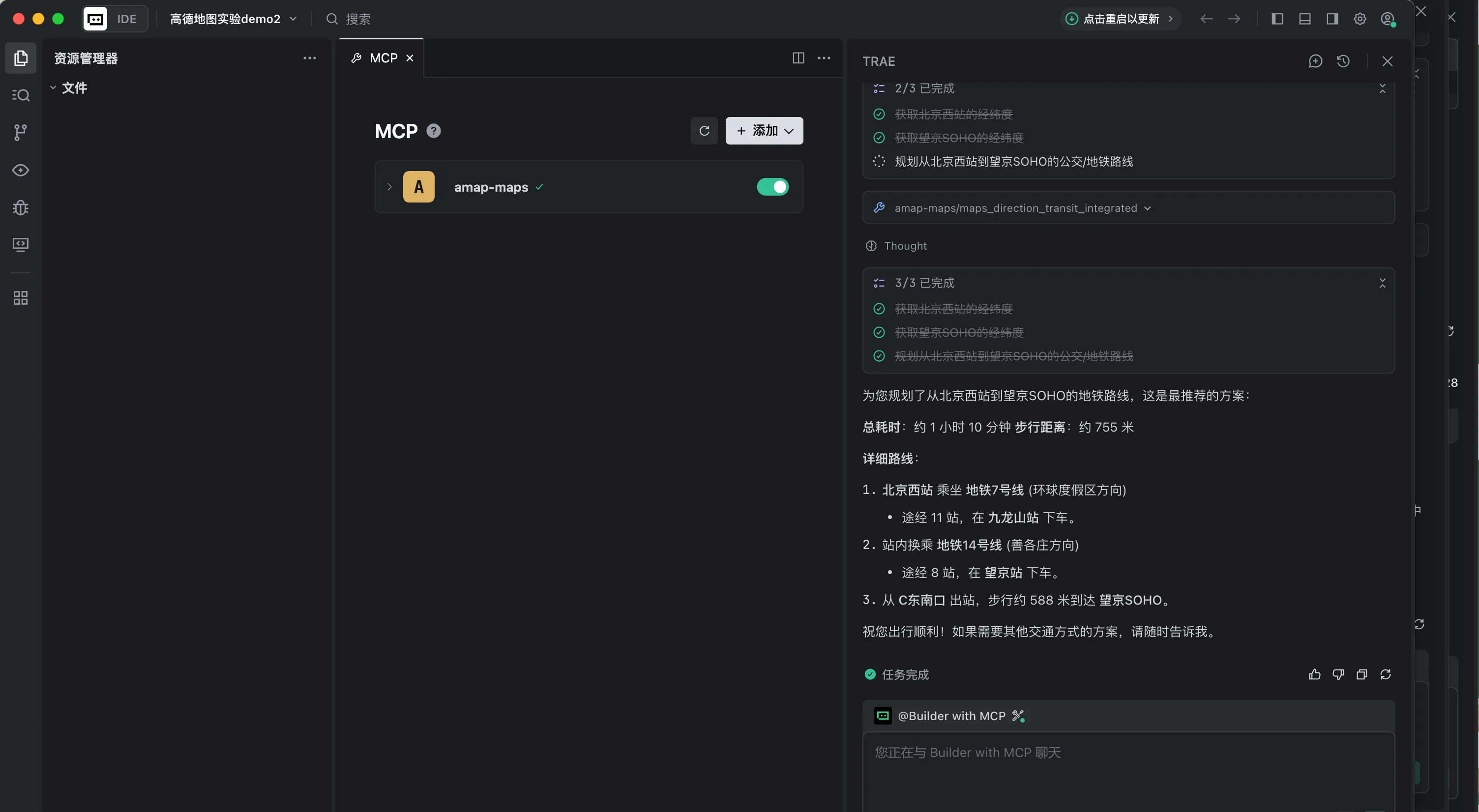Open the Explorer files icon in sidebar
The width and height of the screenshot is (1479, 812).
(x=21, y=58)
